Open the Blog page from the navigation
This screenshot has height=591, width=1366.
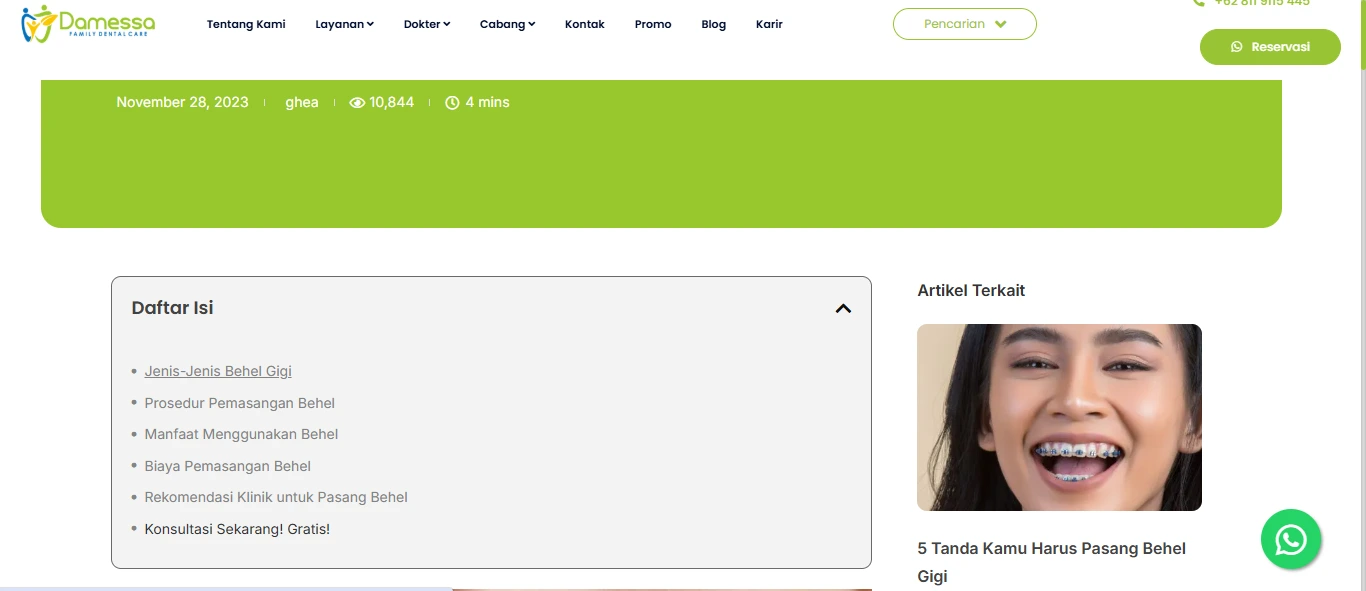coord(714,24)
